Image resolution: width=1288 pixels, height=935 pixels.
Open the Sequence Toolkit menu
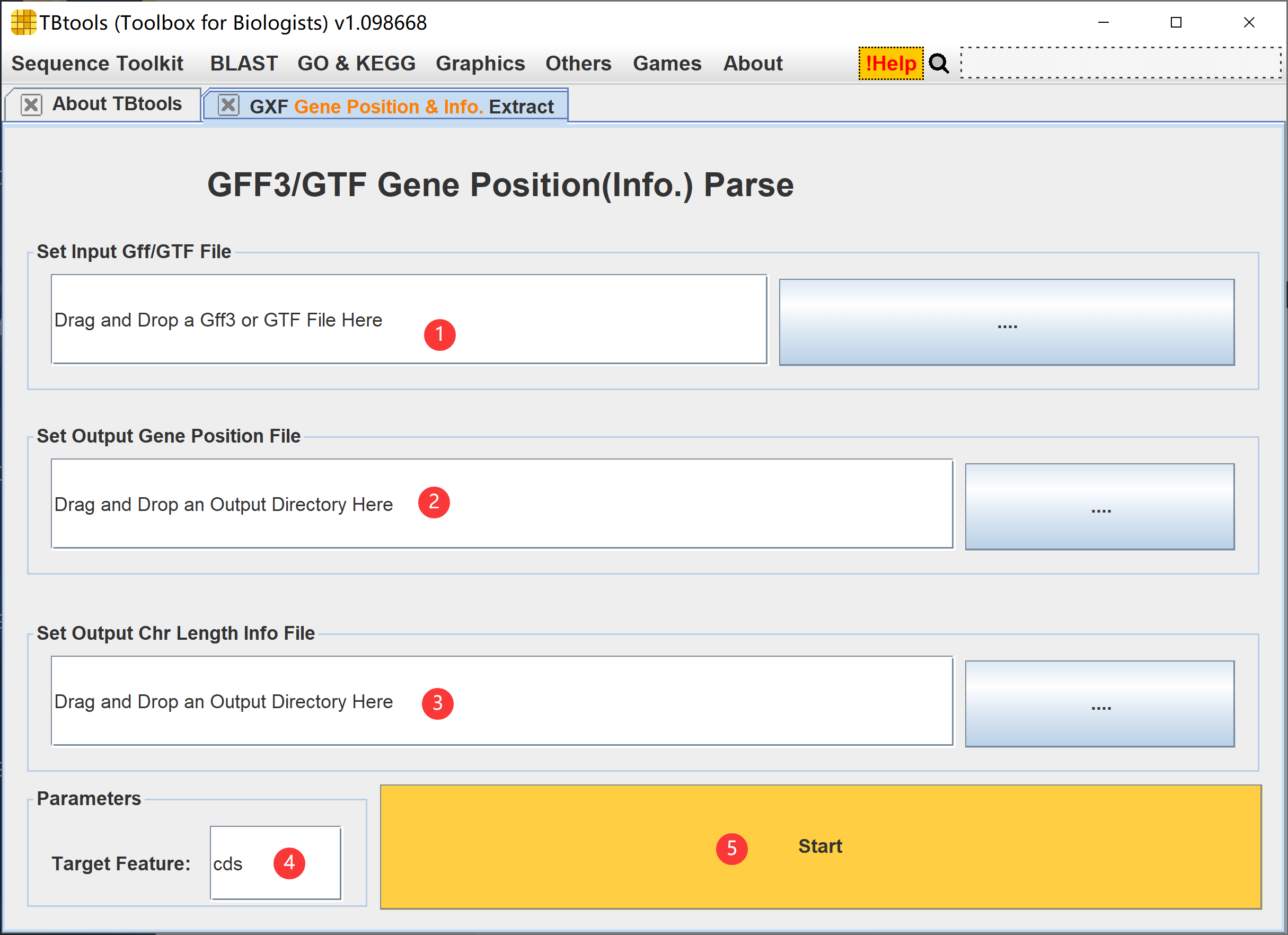[x=97, y=64]
